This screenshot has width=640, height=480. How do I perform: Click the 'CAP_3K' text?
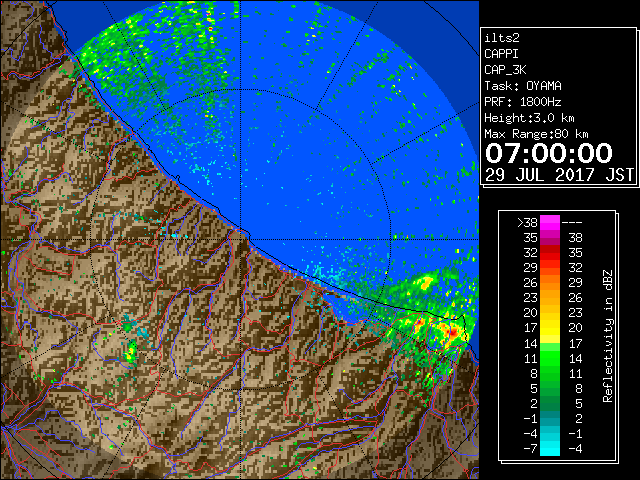[x=505, y=70]
